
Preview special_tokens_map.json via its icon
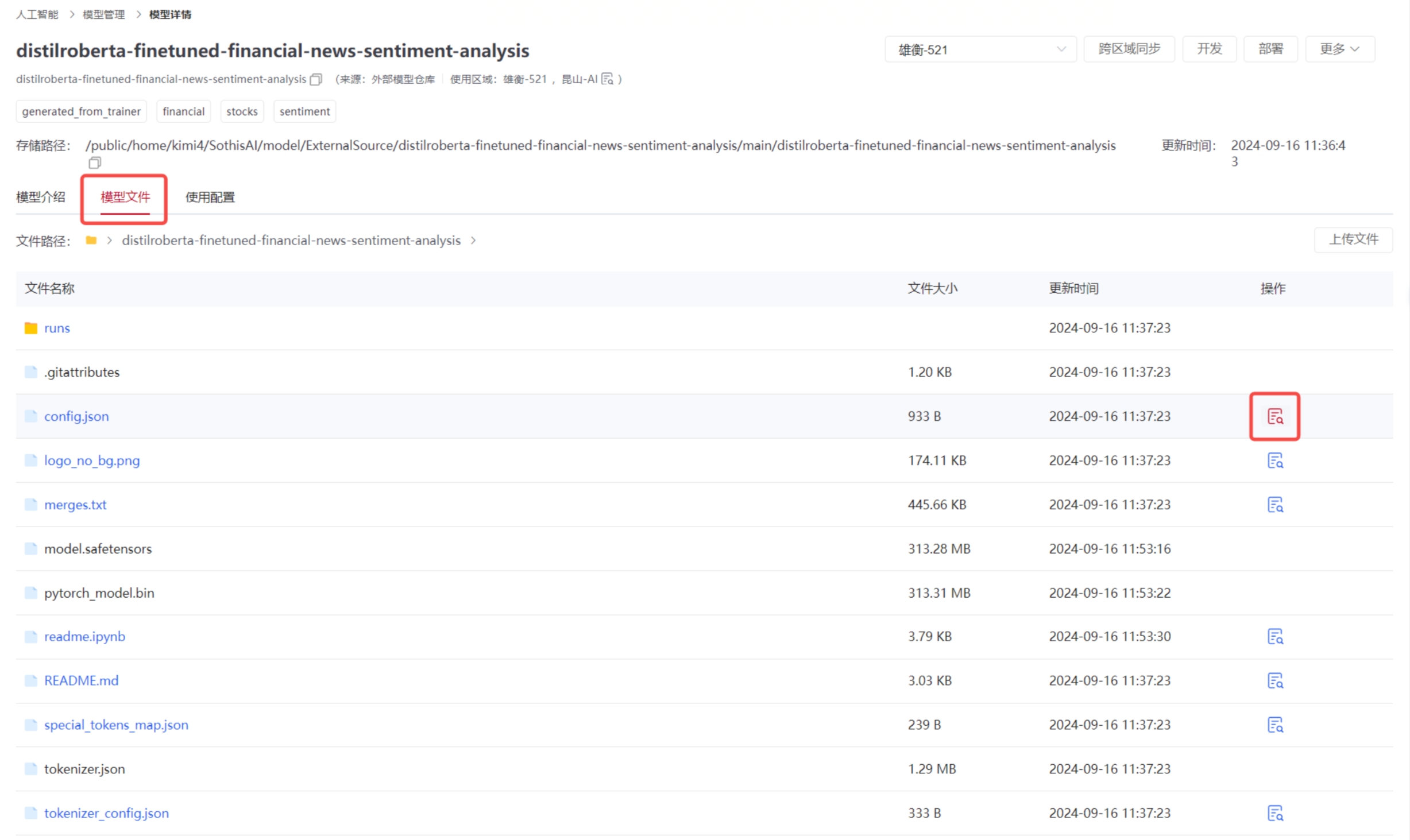click(x=1274, y=725)
